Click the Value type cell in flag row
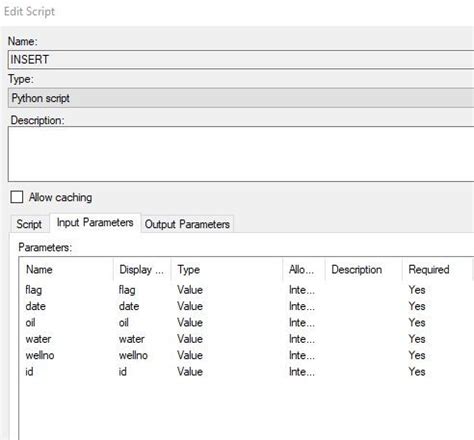The width and height of the screenshot is (474, 440). [x=190, y=290]
